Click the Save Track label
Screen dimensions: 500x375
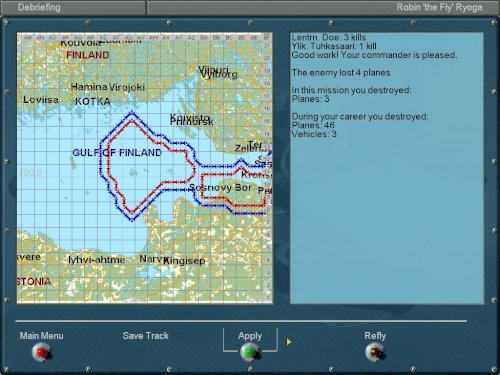(x=146, y=336)
